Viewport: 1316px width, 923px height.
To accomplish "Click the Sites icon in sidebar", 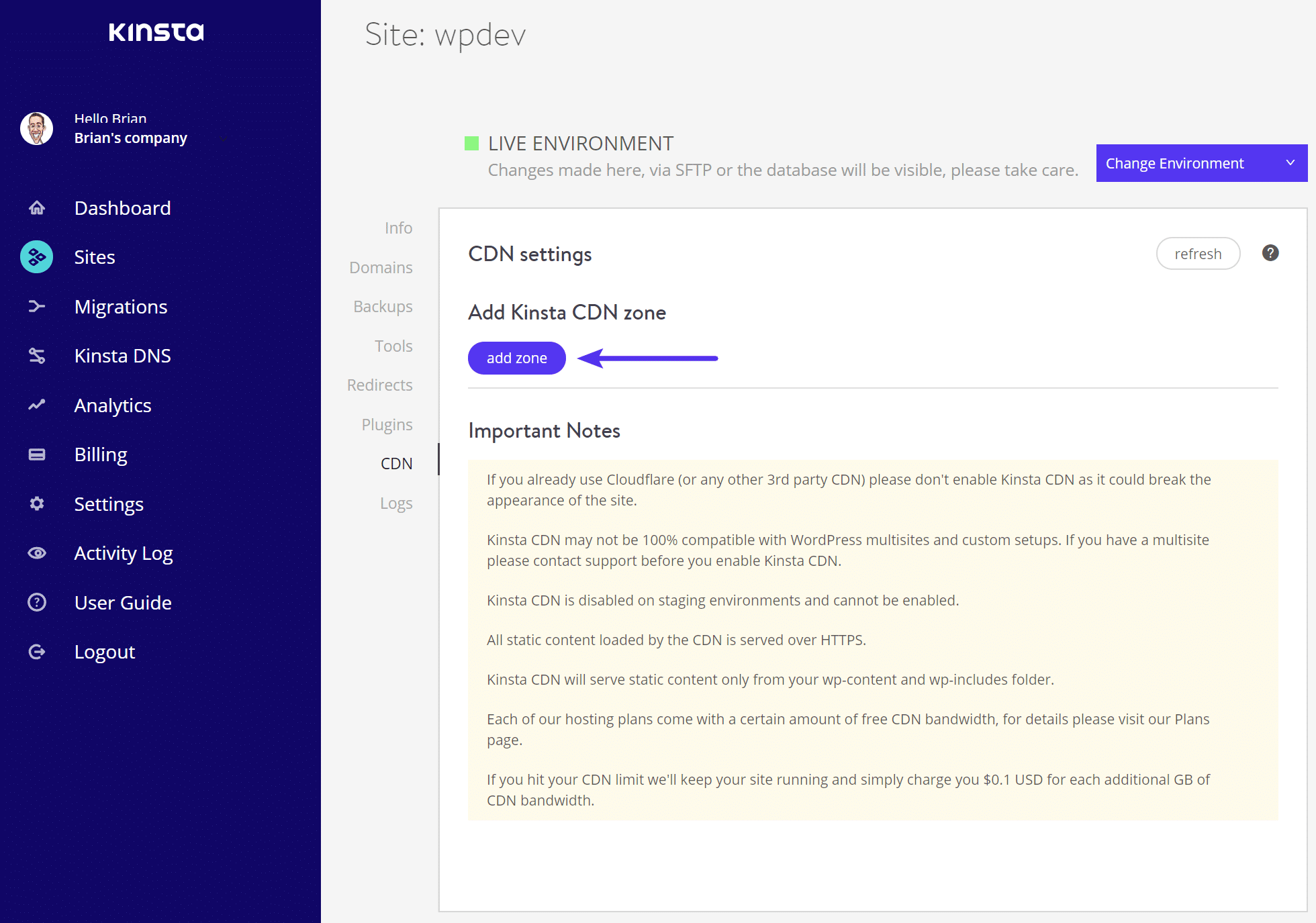I will click(37, 257).
